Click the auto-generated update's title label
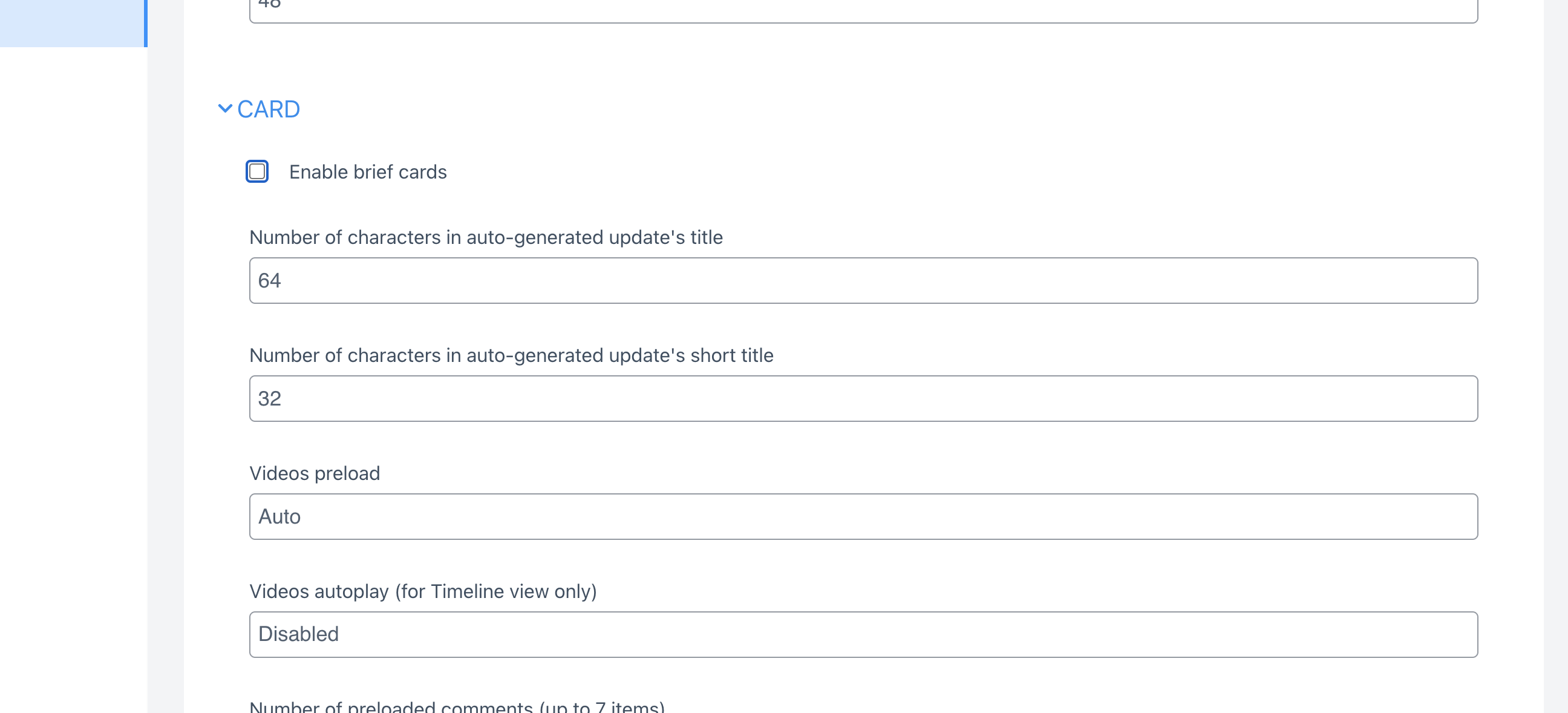This screenshot has width=1568, height=713. coord(486,237)
